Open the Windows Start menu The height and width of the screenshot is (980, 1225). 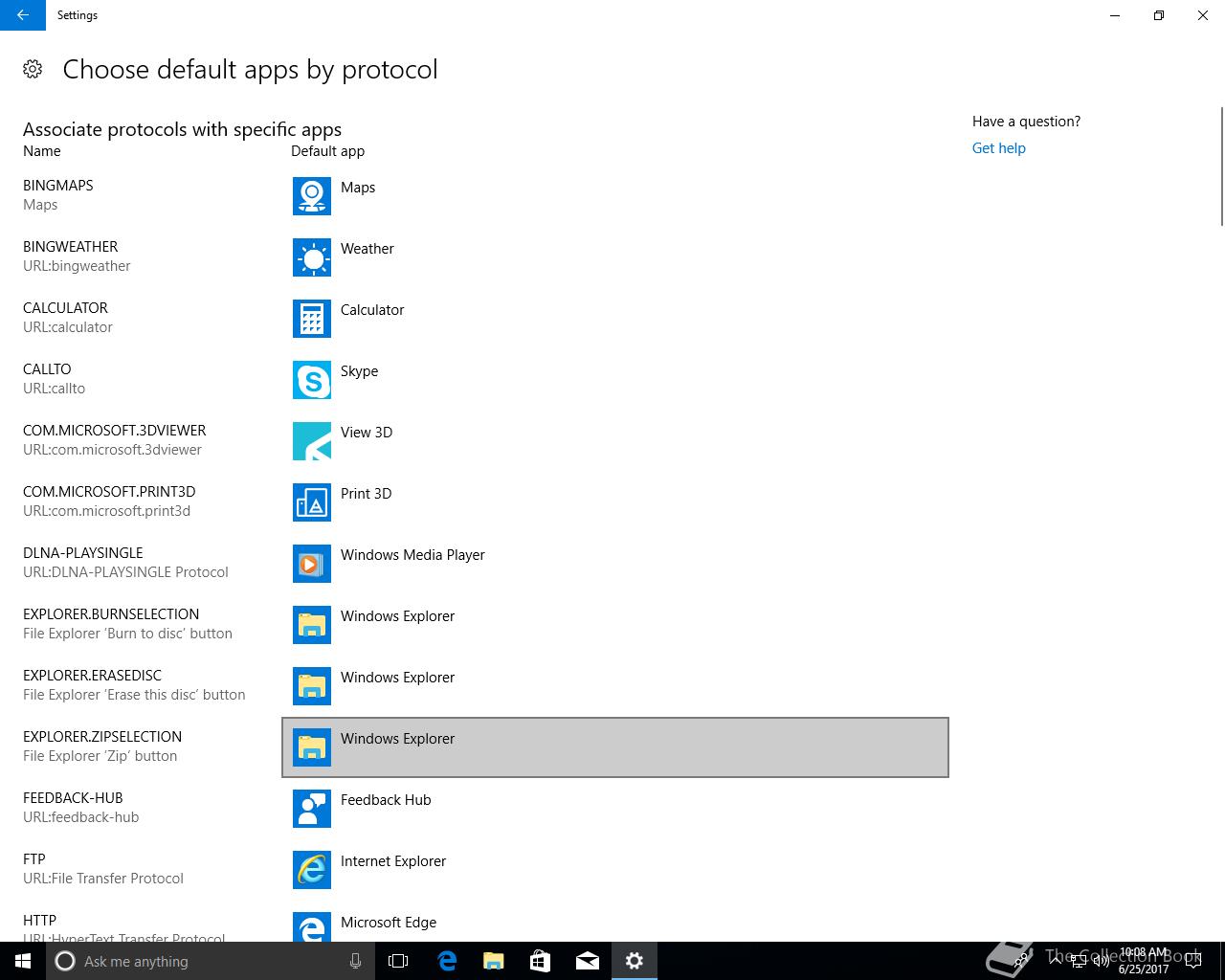[23, 961]
